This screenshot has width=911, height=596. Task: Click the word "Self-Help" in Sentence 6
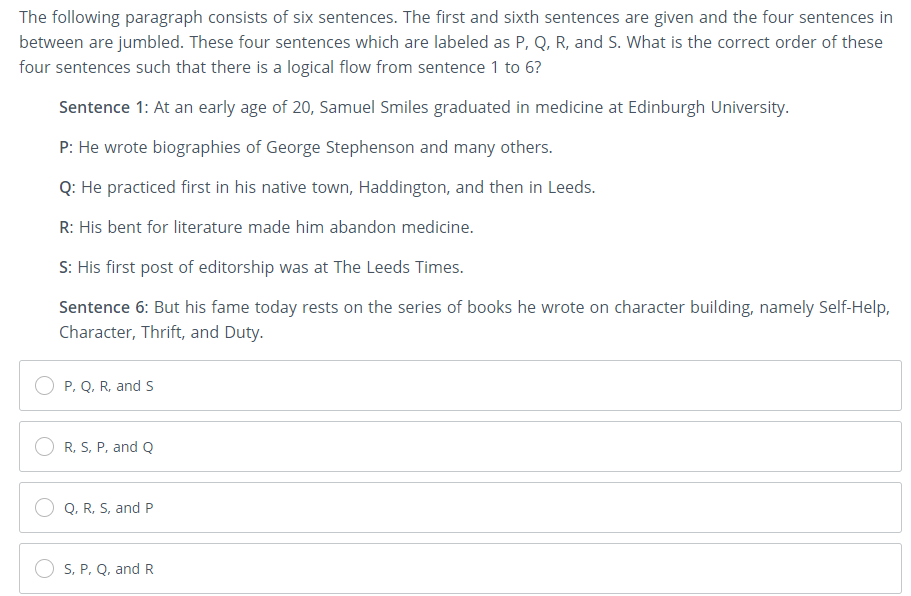[x=853, y=307]
